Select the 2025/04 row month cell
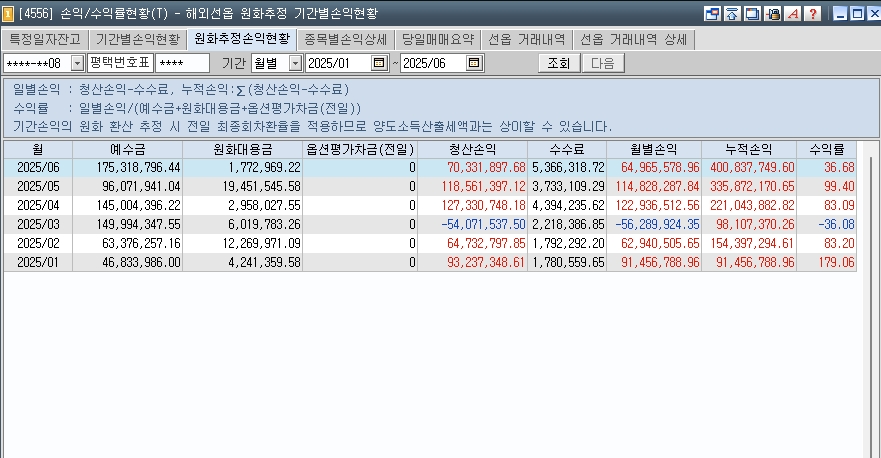This screenshot has height=458, width=881. point(38,206)
